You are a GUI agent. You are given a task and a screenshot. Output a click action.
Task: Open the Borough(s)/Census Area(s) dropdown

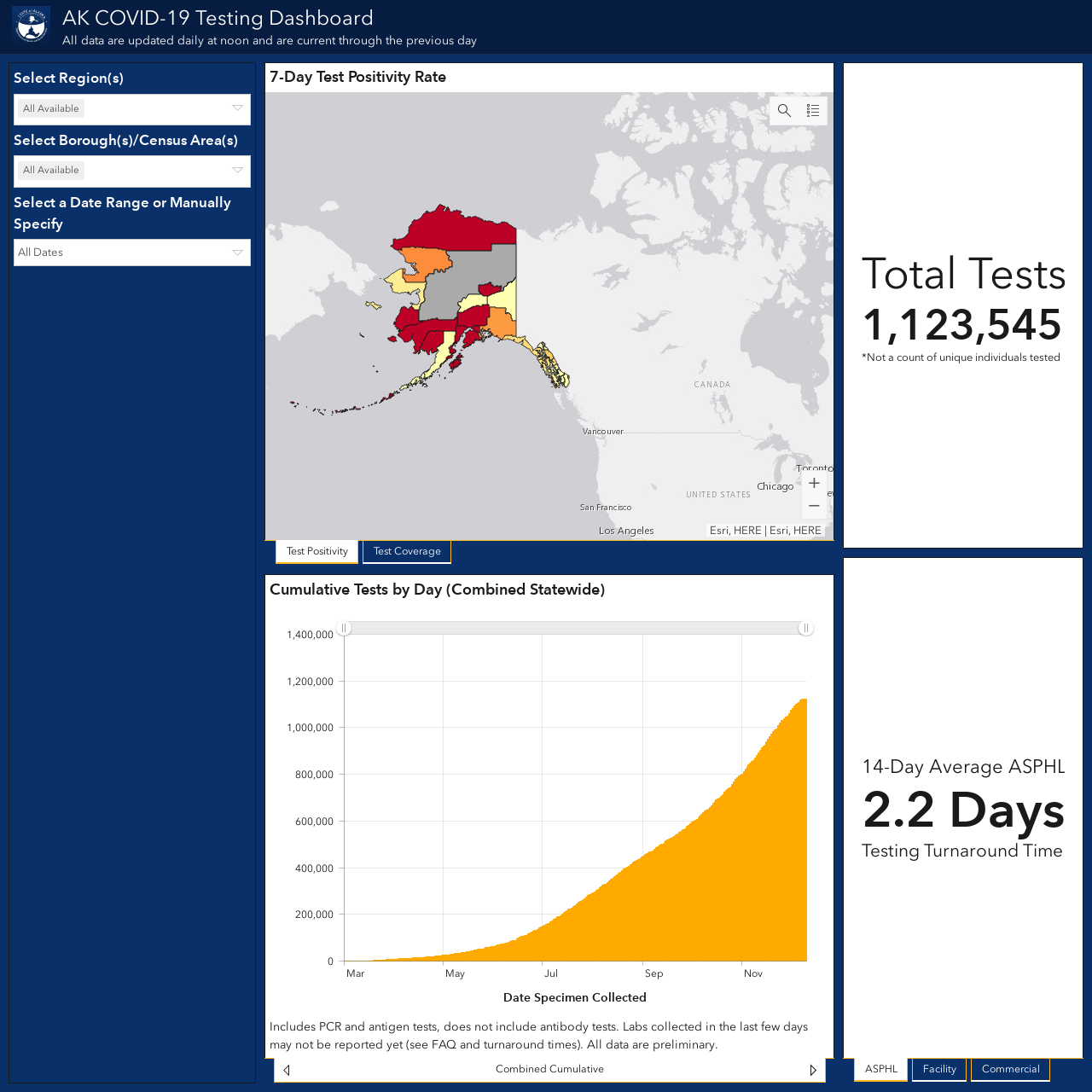[132, 171]
